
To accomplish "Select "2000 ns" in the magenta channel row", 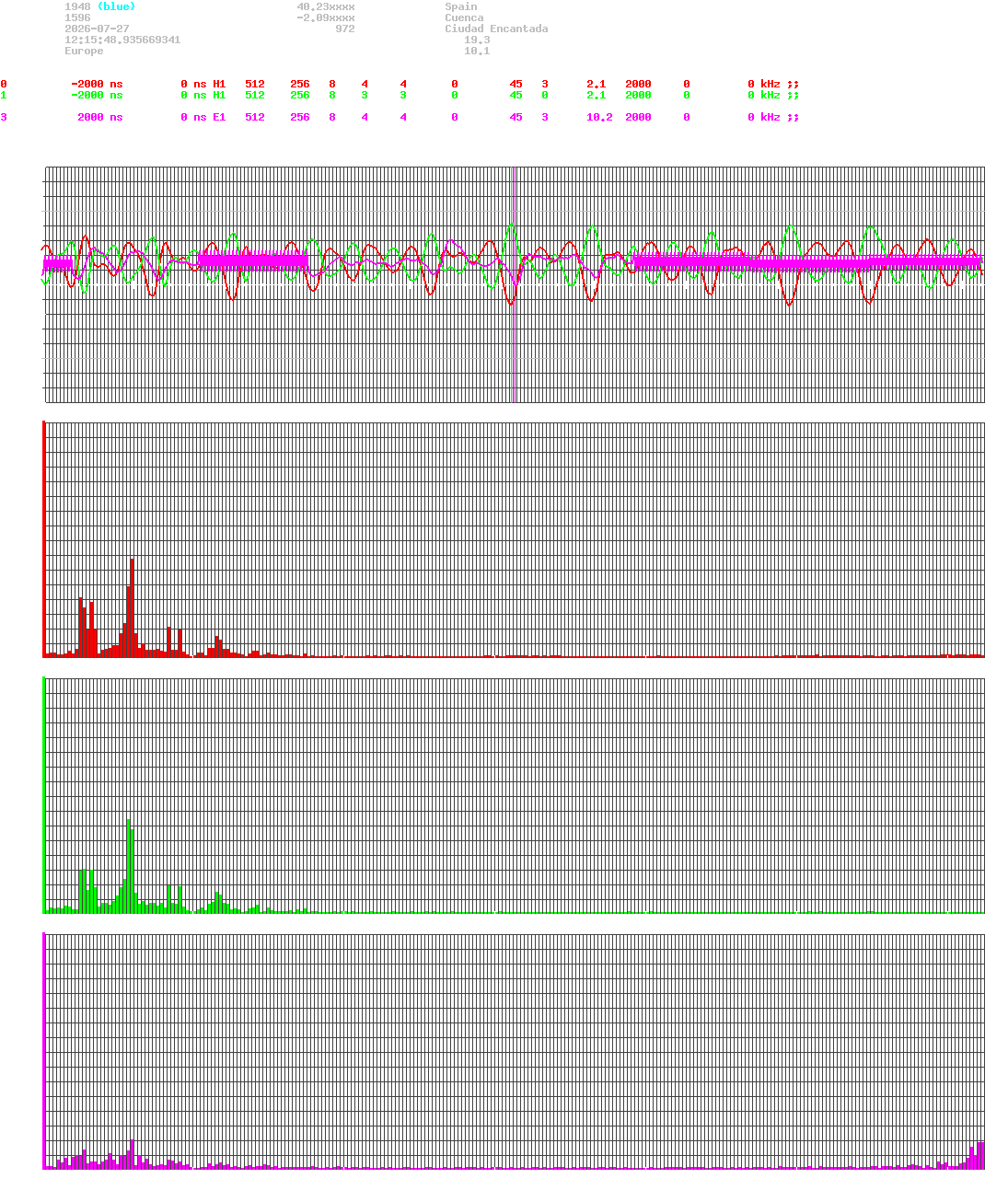I will point(100,117).
